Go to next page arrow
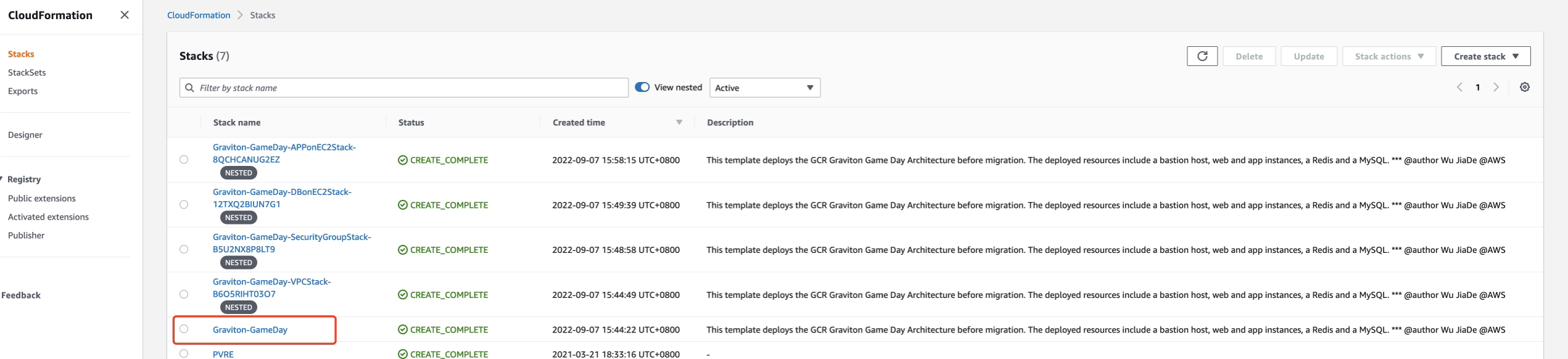The image size is (1568, 359). point(1496,88)
